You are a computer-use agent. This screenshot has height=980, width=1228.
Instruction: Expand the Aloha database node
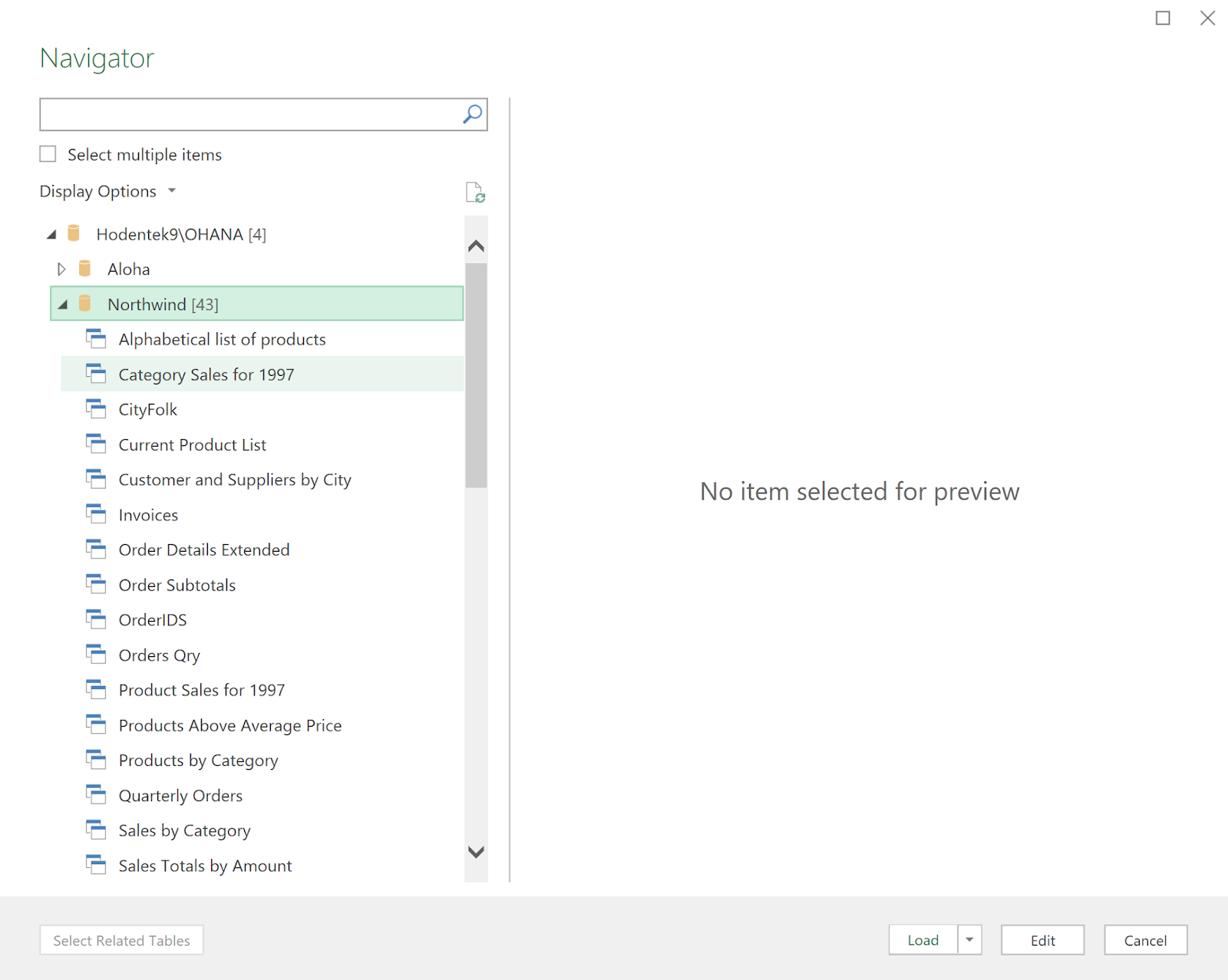[x=61, y=269]
